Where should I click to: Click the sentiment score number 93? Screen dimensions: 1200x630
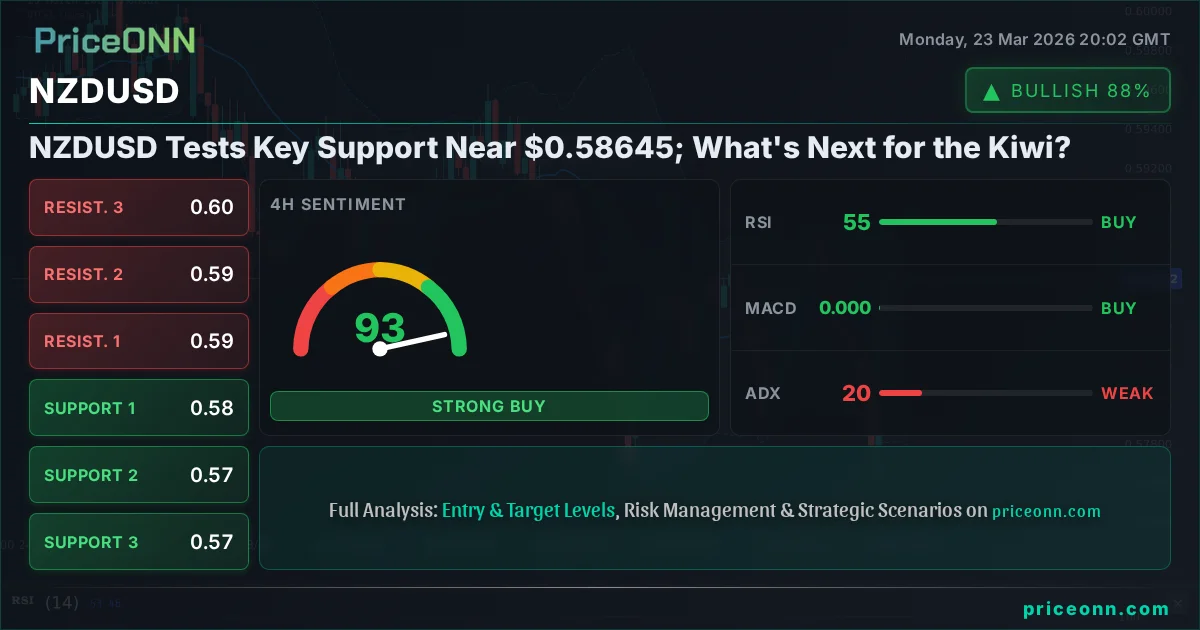(380, 327)
